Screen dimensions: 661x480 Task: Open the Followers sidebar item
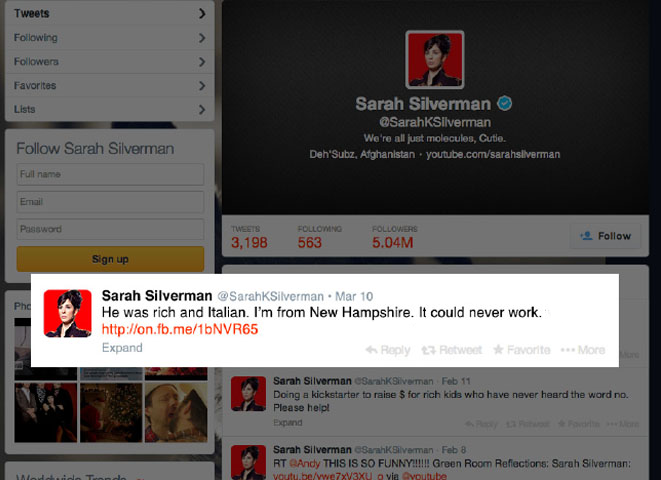point(110,62)
